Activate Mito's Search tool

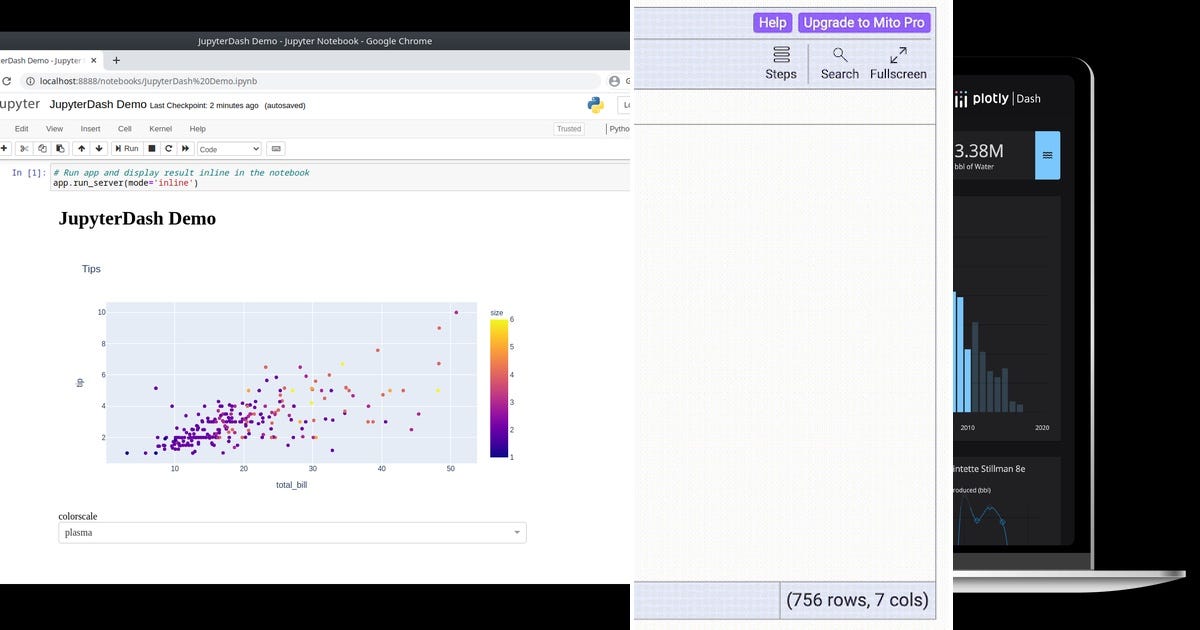tap(839, 62)
